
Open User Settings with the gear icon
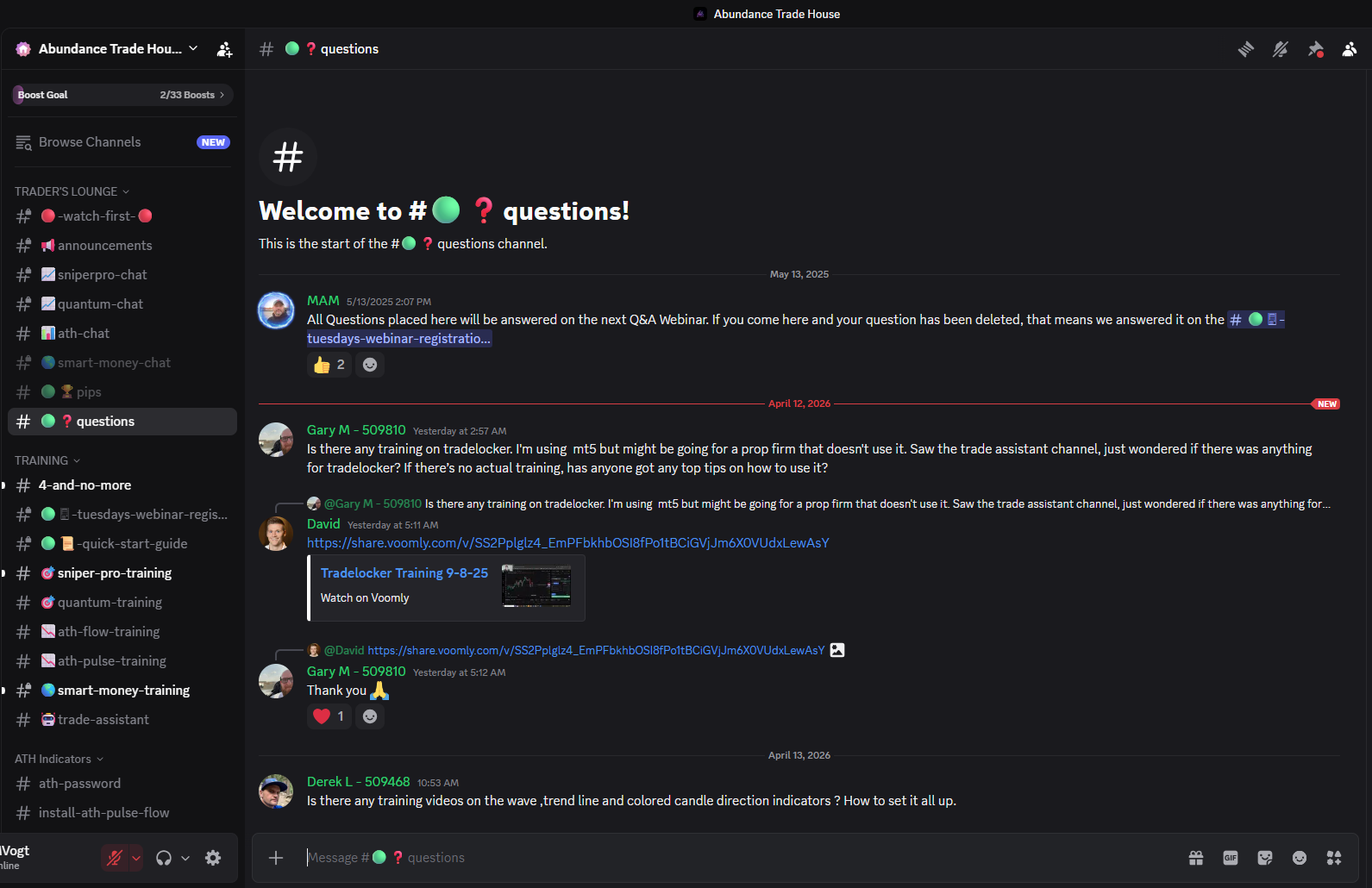[212, 858]
